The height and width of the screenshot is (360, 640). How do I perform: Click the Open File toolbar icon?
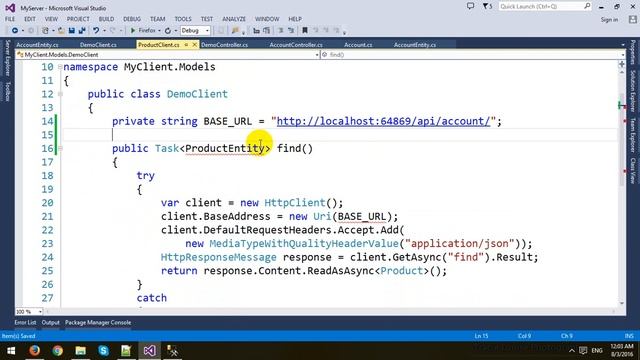61,31
